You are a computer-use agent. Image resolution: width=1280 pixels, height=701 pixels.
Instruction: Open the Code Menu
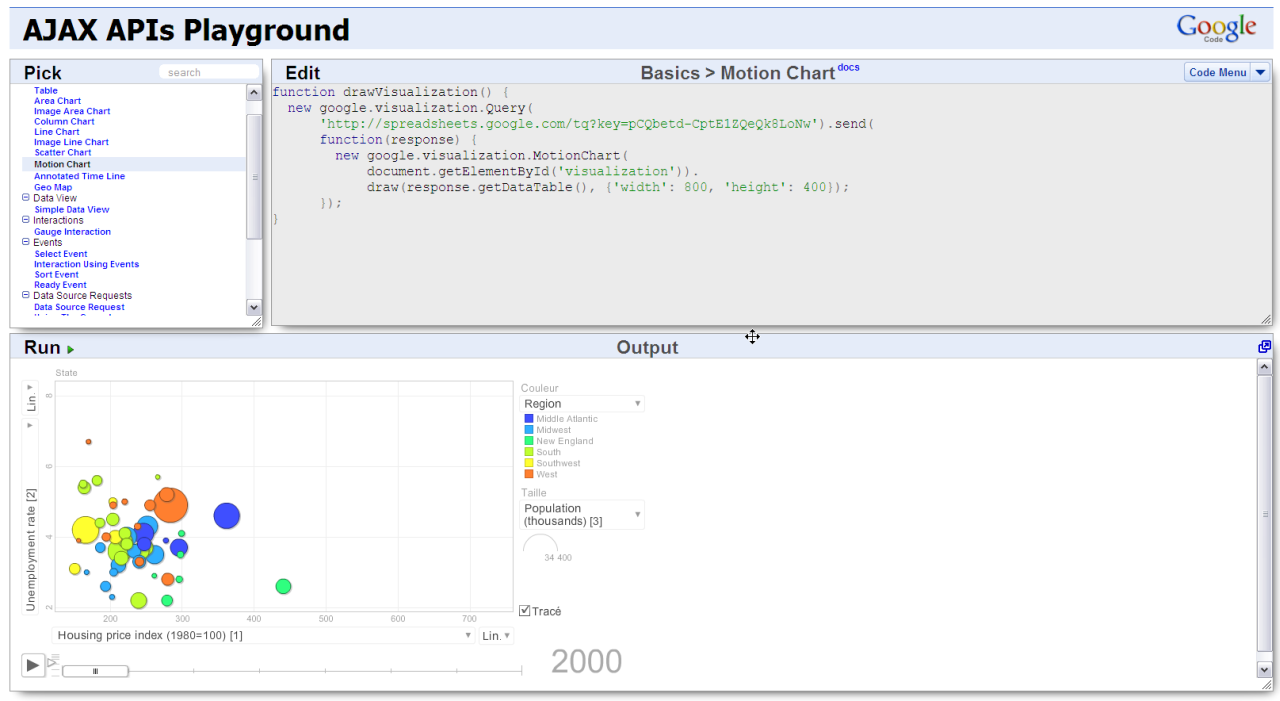[1225, 72]
